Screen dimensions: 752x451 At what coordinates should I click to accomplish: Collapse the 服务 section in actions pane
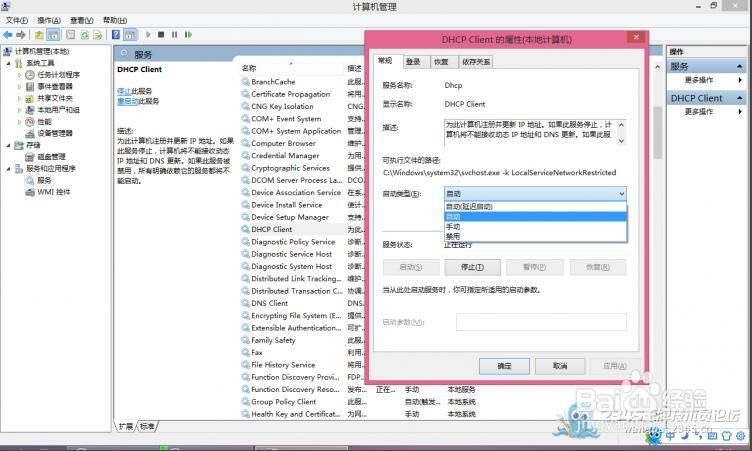[x=740, y=66]
